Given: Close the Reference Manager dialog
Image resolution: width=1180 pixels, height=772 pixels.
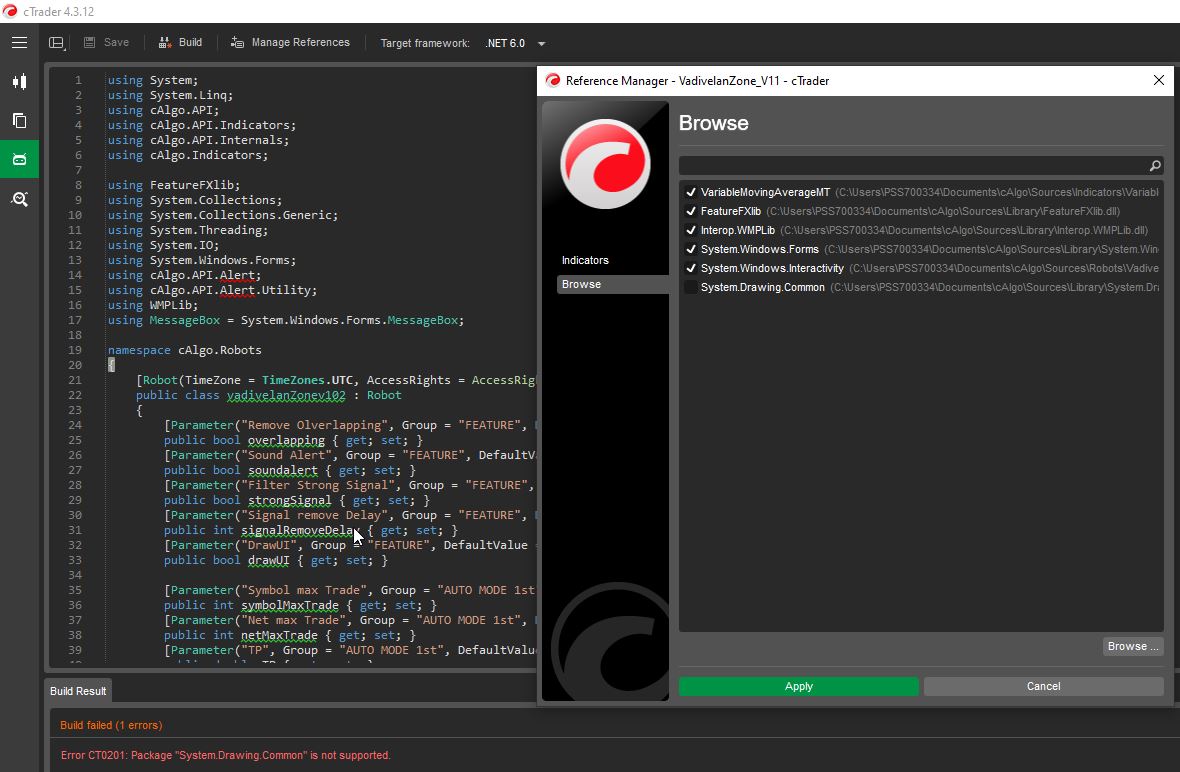Looking at the screenshot, I should [x=1159, y=81].
